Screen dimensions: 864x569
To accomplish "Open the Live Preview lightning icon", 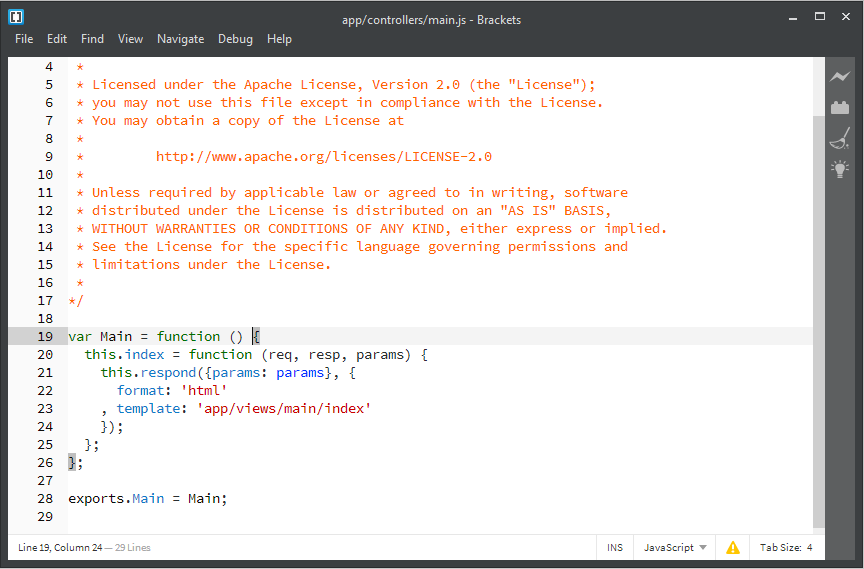I will 840,77.
